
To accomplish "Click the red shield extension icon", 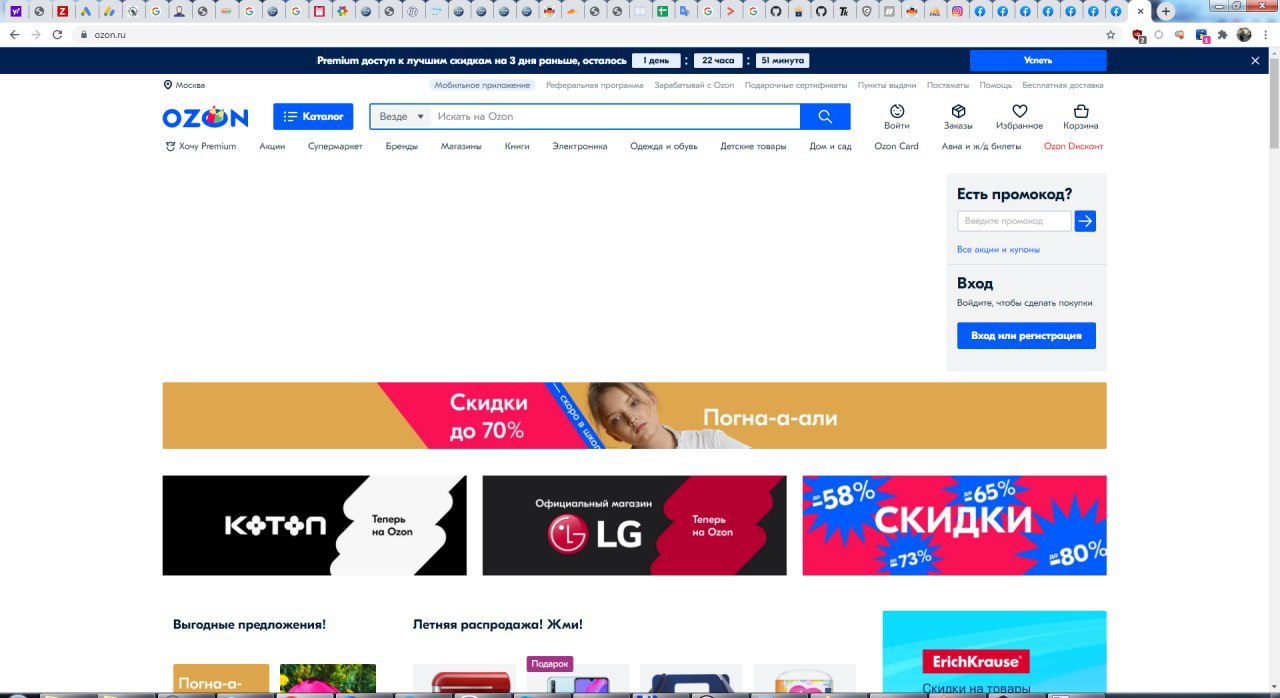I will (x=1139, y=35).
